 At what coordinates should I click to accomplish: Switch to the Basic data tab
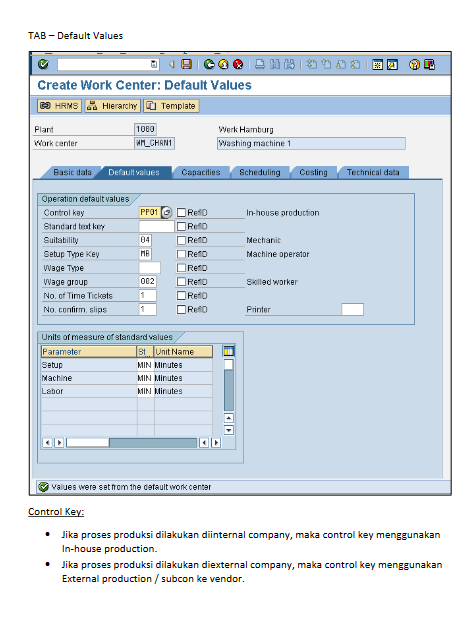coord(72,172)
